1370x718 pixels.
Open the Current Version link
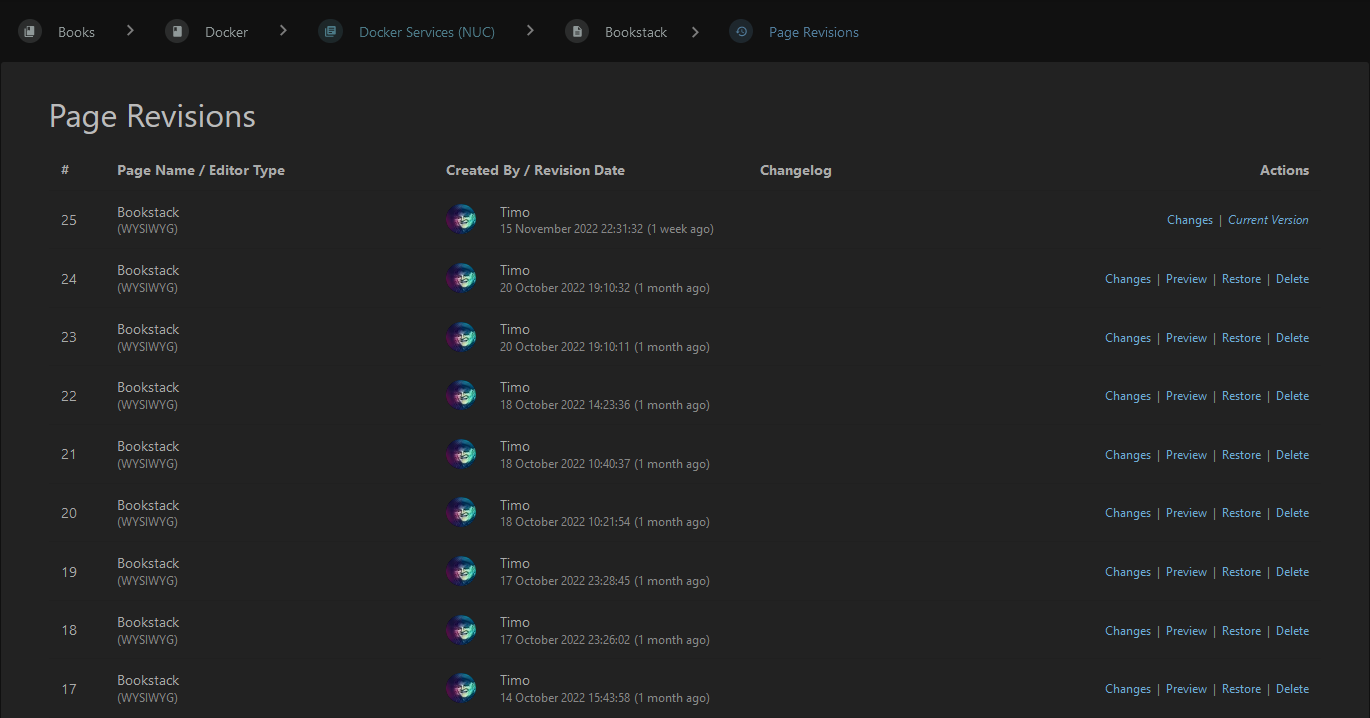click(x=1267, y=219)
